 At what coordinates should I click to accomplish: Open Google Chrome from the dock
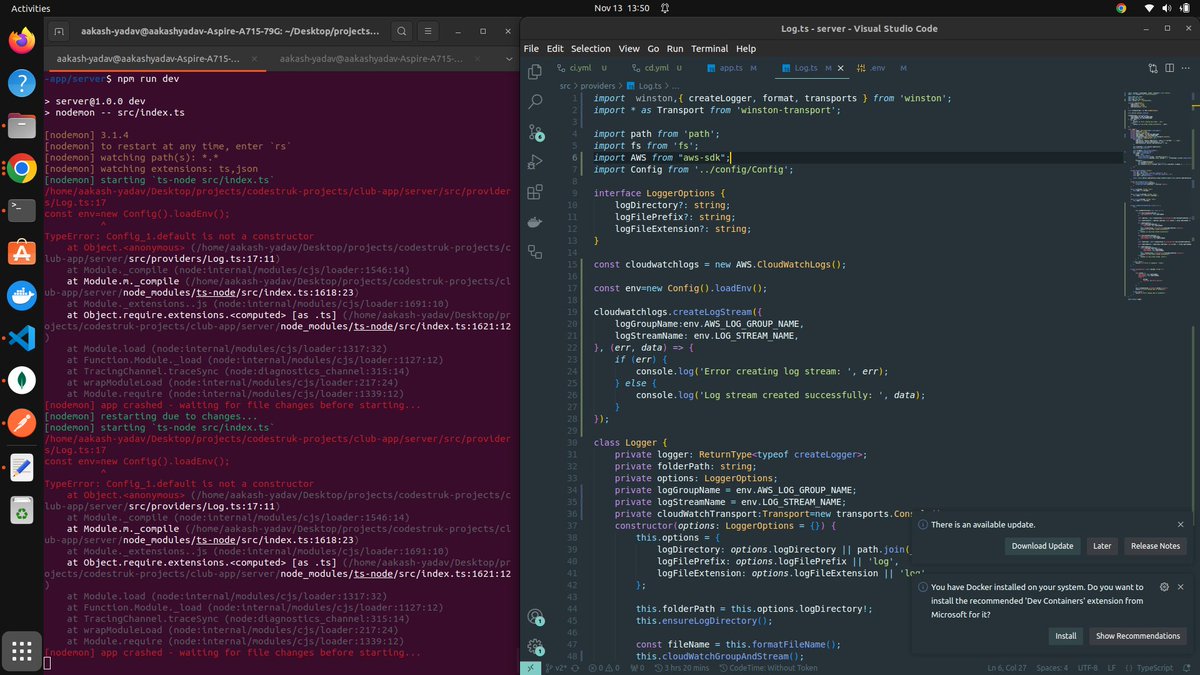[21, 168]
